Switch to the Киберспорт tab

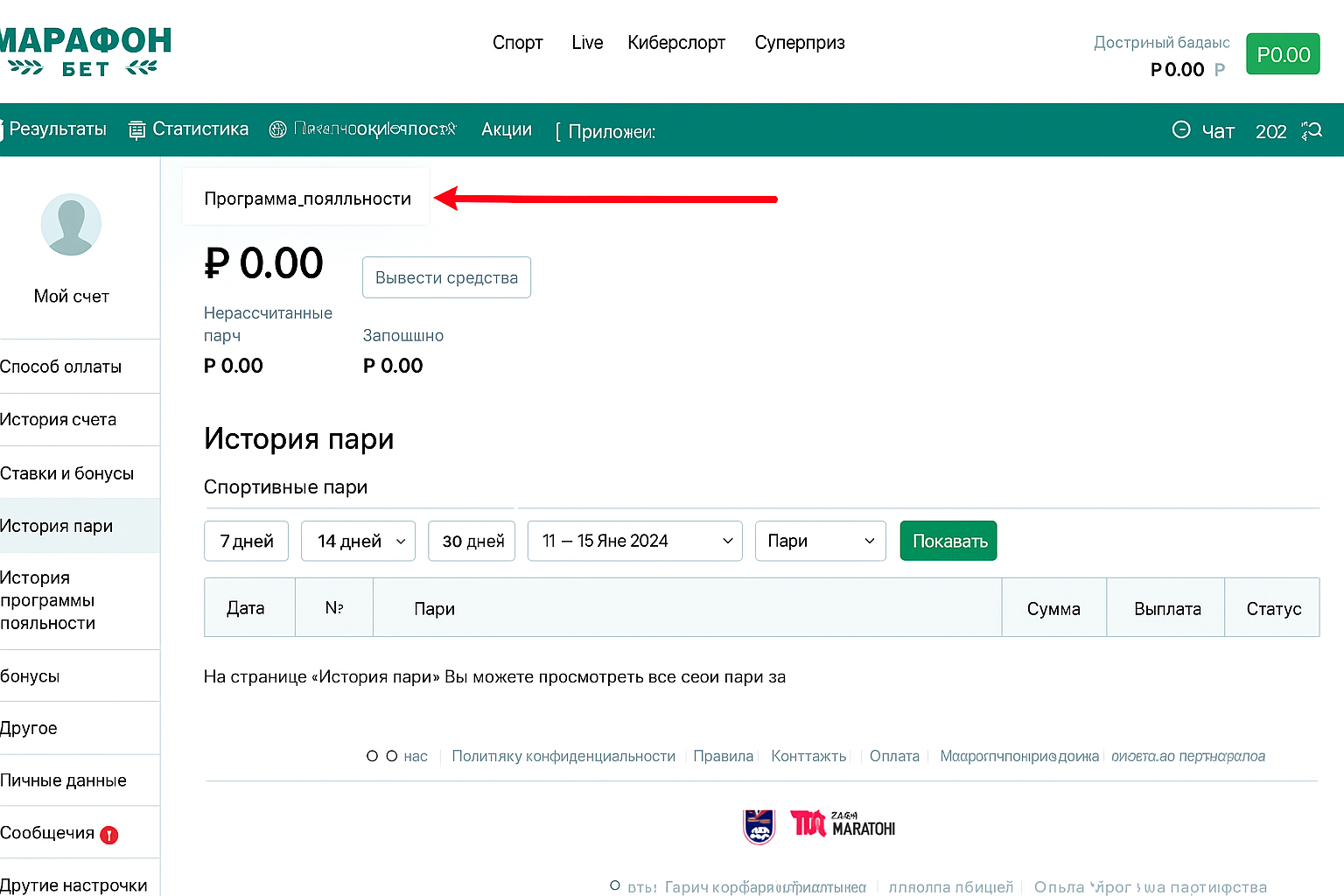tap(676, 42)
